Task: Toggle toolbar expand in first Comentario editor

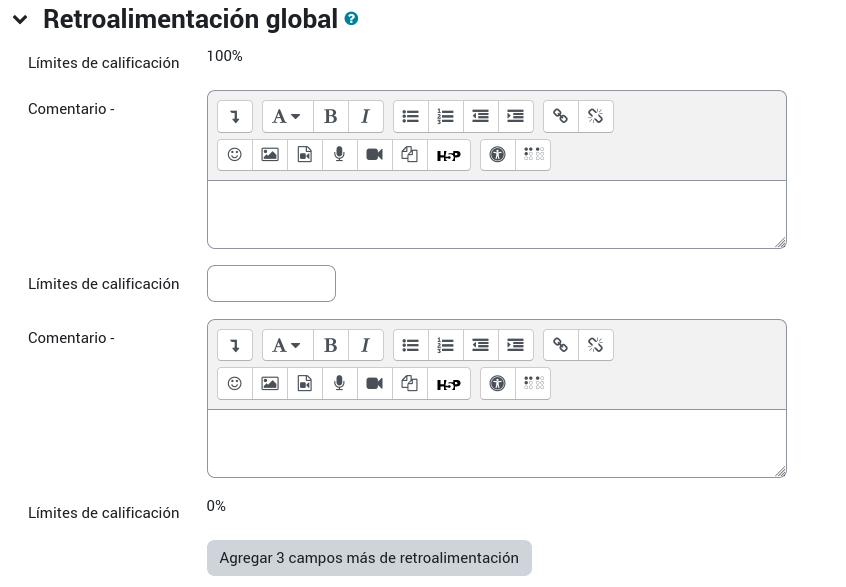Action: click(x=235, y=117)
